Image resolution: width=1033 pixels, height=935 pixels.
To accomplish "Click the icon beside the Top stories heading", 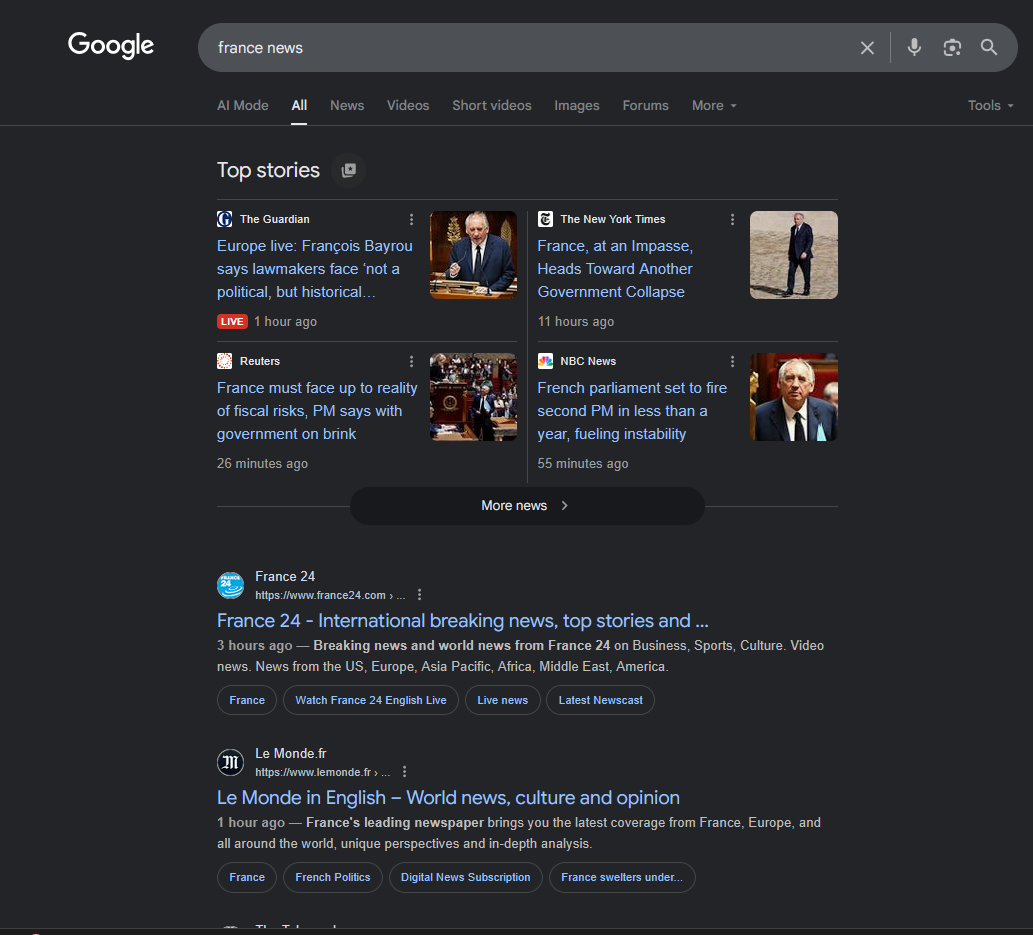I will (x=349, y=170).
